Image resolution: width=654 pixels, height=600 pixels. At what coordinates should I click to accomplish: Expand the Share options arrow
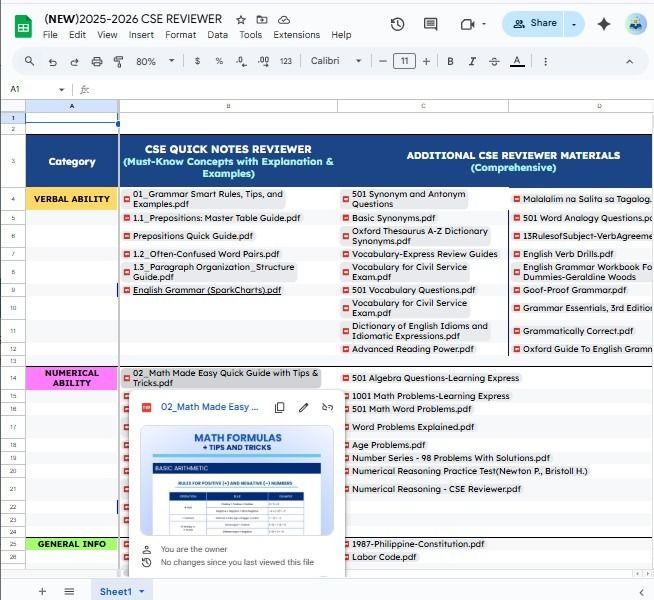(x=574, y=24)
